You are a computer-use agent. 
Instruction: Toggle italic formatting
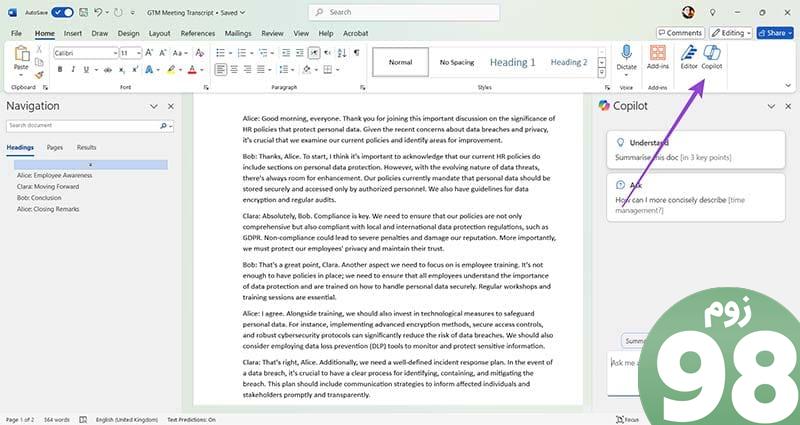tap(73, 69)
